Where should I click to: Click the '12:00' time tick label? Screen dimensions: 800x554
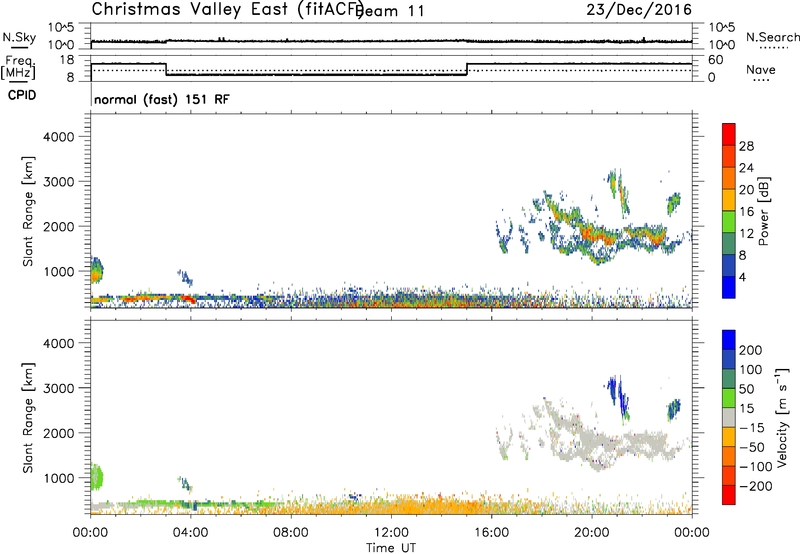tap(391, 533)
